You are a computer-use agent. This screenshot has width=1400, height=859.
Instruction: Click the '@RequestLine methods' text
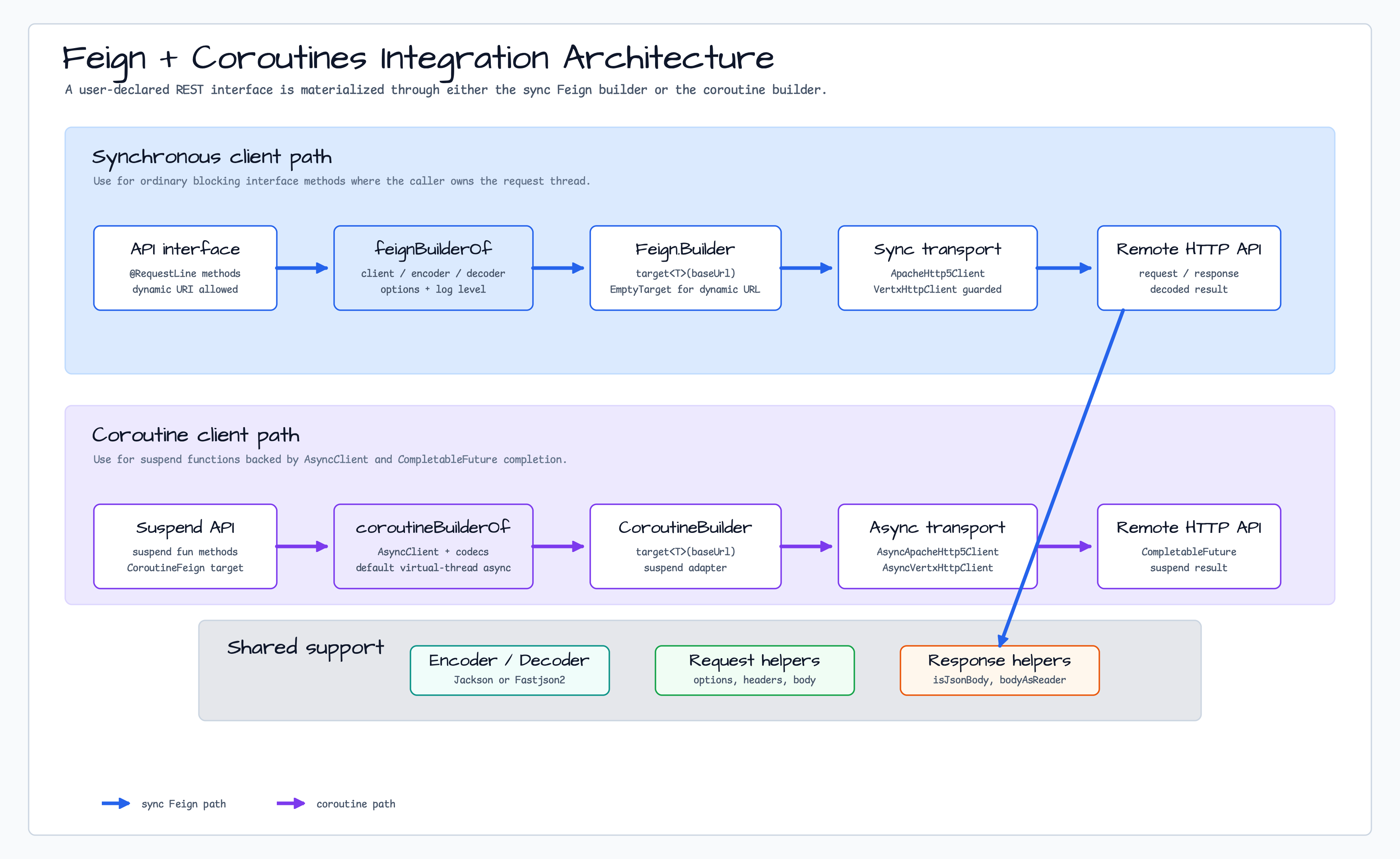(x=185, y=274)
